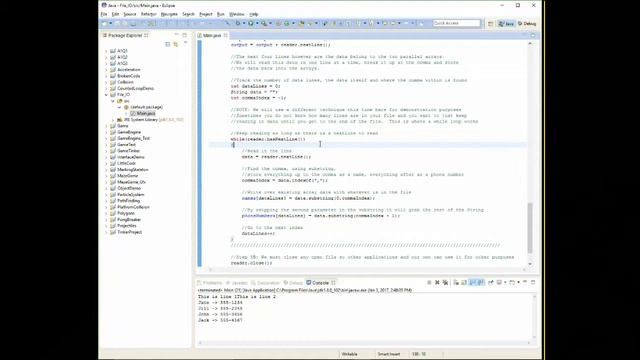Open the Refactor menu
The width and height of the screenshot is (640, 360).
coord(149,14)
